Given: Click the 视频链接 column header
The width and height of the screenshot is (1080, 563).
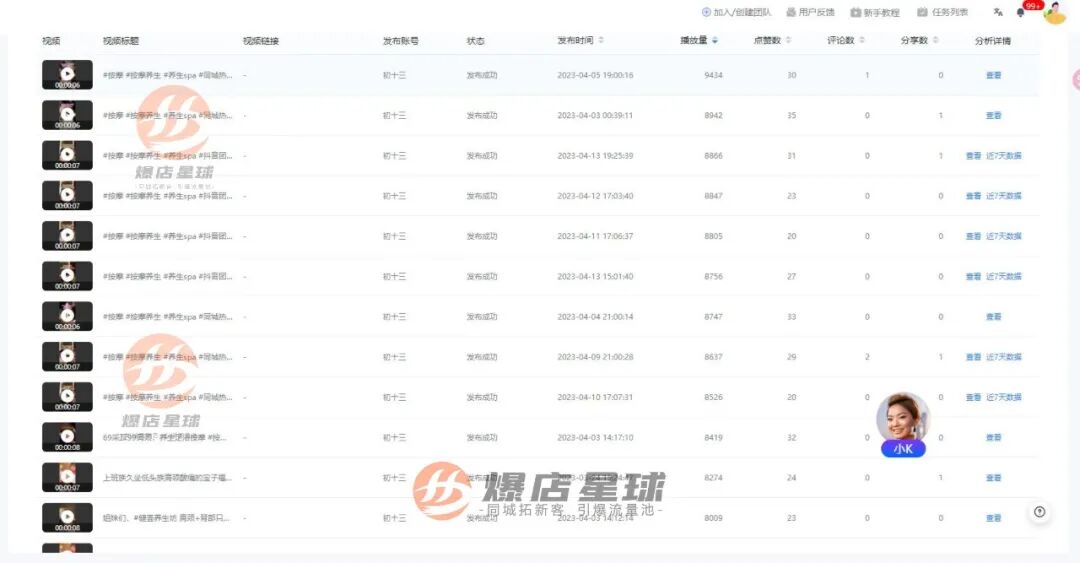Looking at the screenshot, I should coord(261,41).
